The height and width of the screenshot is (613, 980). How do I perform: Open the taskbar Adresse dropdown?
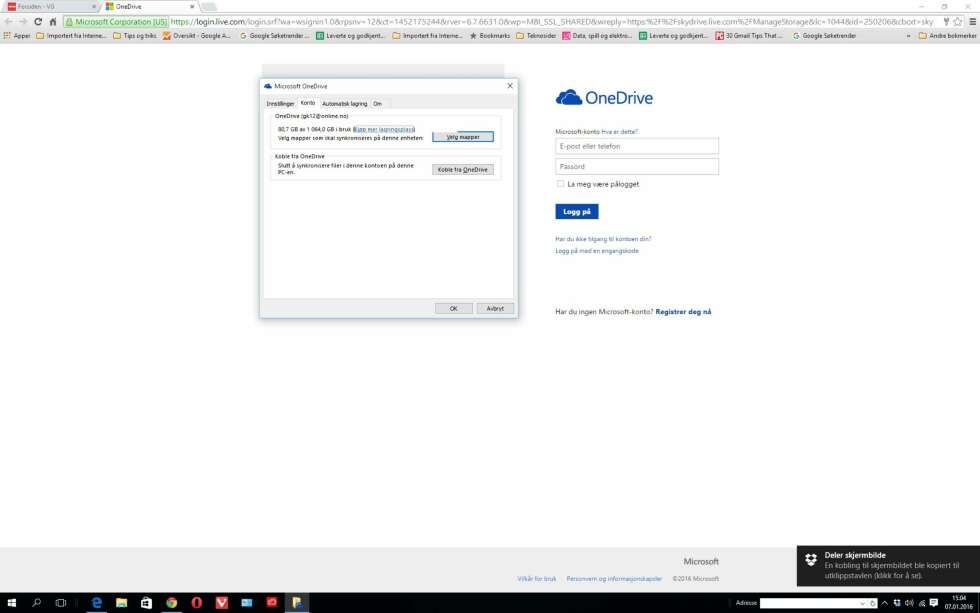click(863, 603)
